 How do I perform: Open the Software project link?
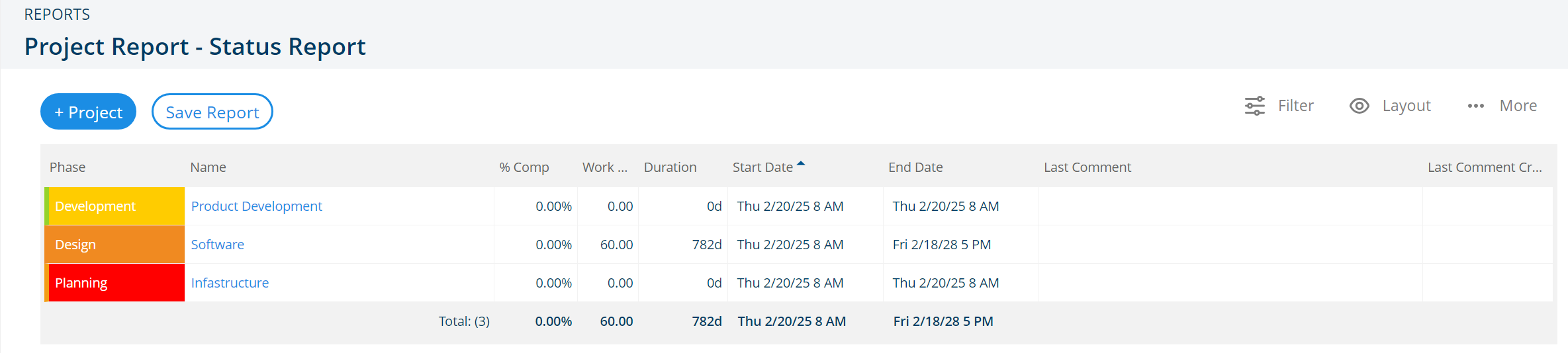tap(217, 245)
